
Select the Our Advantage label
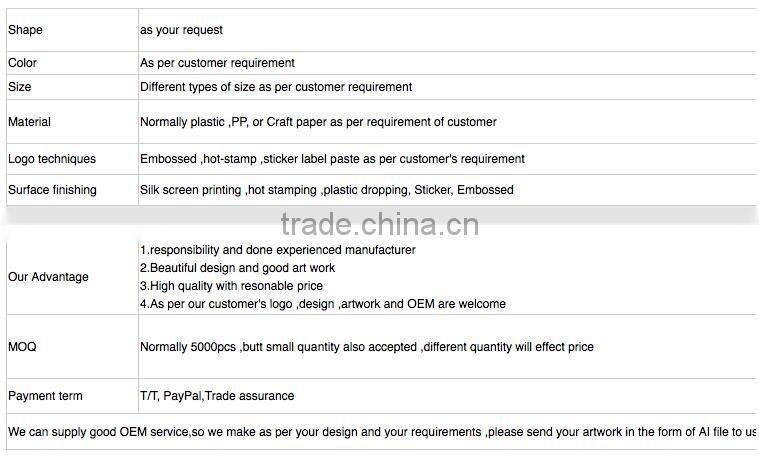tap(48, 277)
